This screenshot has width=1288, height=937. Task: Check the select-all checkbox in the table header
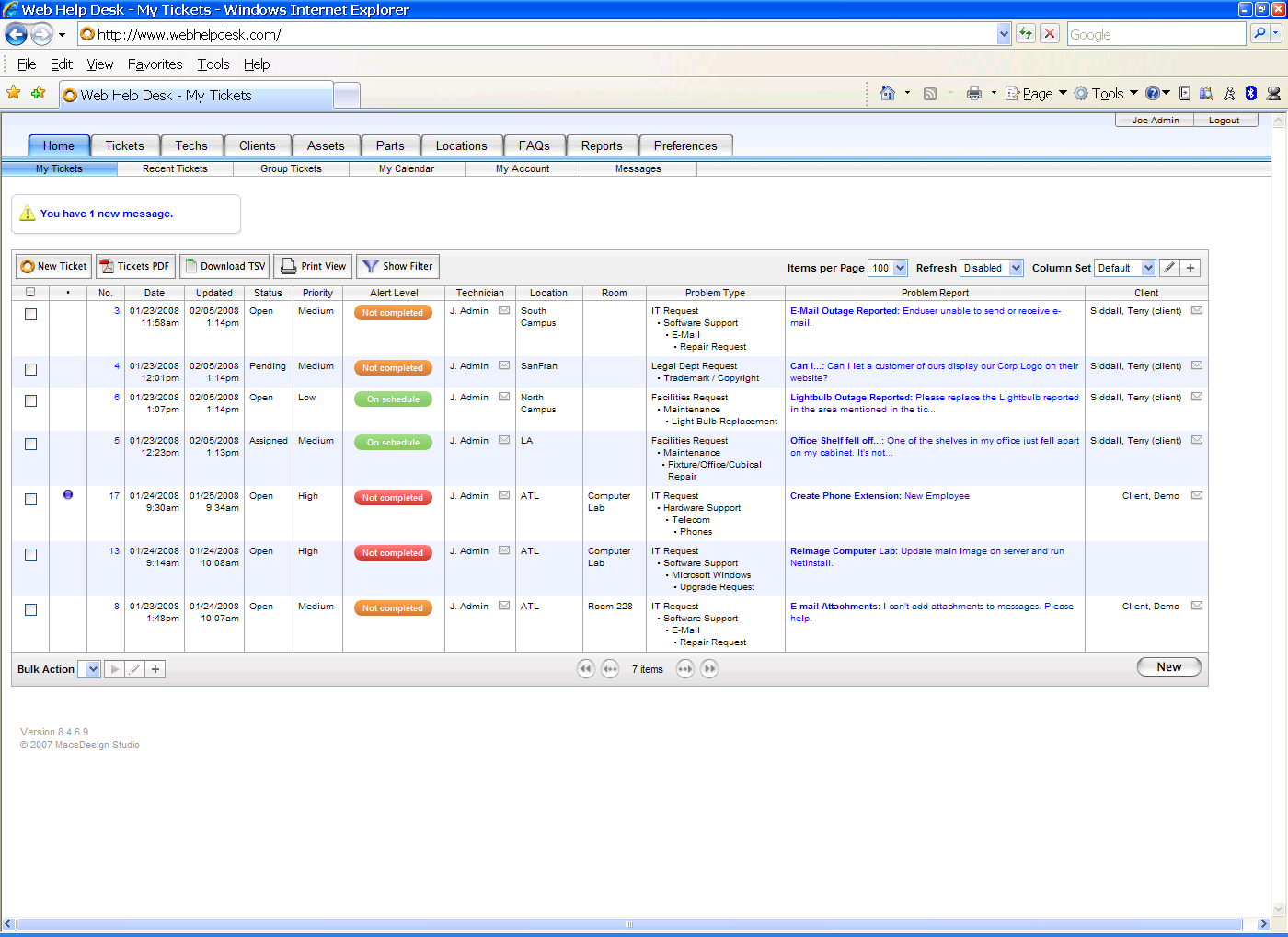click(x=30, y=293)
